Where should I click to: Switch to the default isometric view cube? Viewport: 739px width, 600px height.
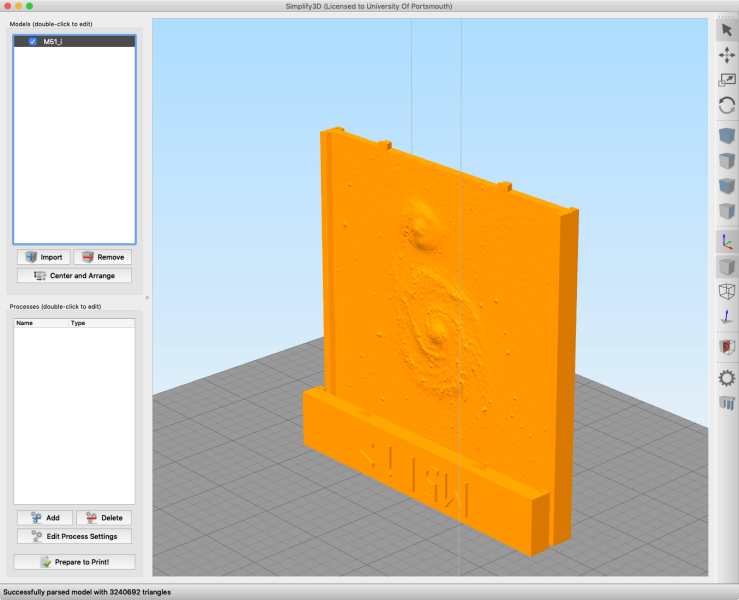pos(726,136)
